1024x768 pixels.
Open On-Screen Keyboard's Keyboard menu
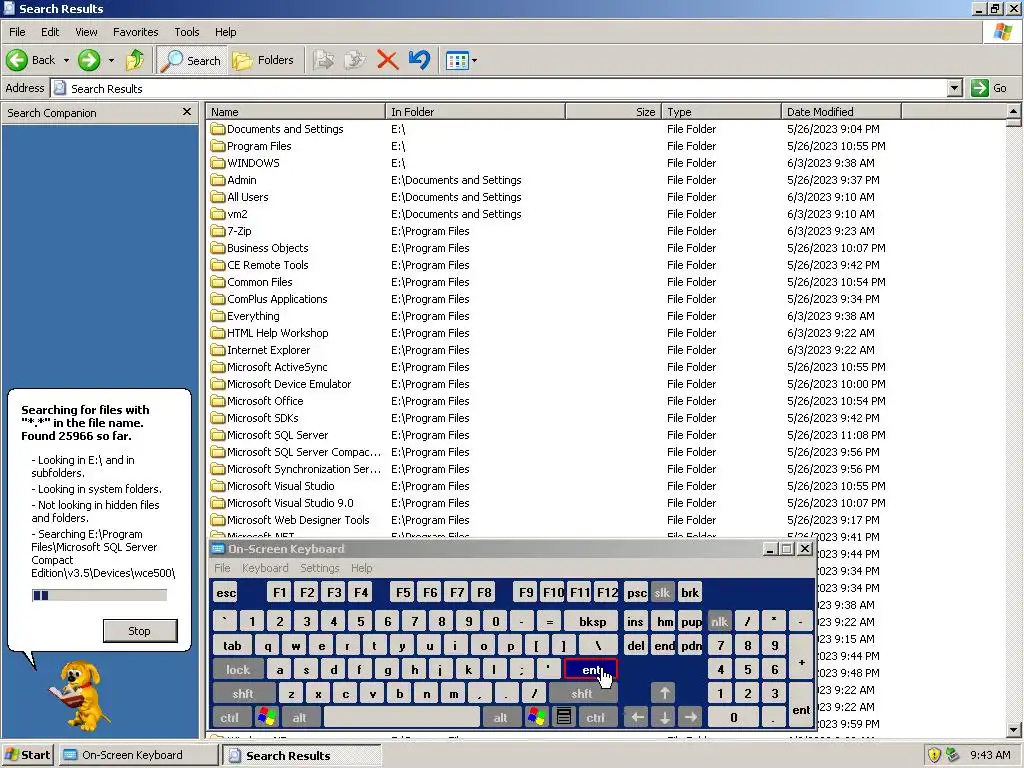pyautogui.click(x=264, y=568)
